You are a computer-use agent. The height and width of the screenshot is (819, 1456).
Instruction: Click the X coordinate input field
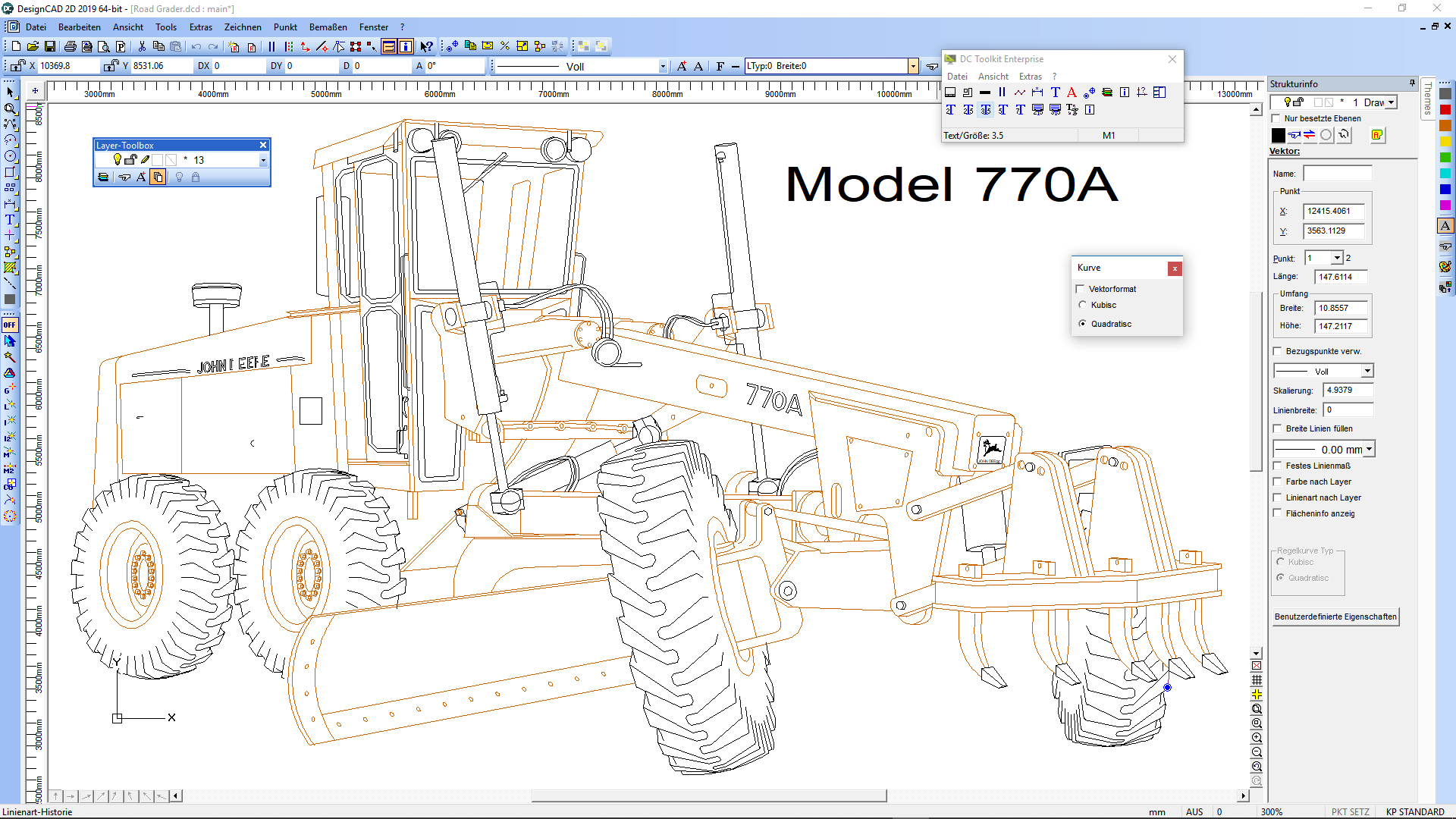[x=68, y=66]
